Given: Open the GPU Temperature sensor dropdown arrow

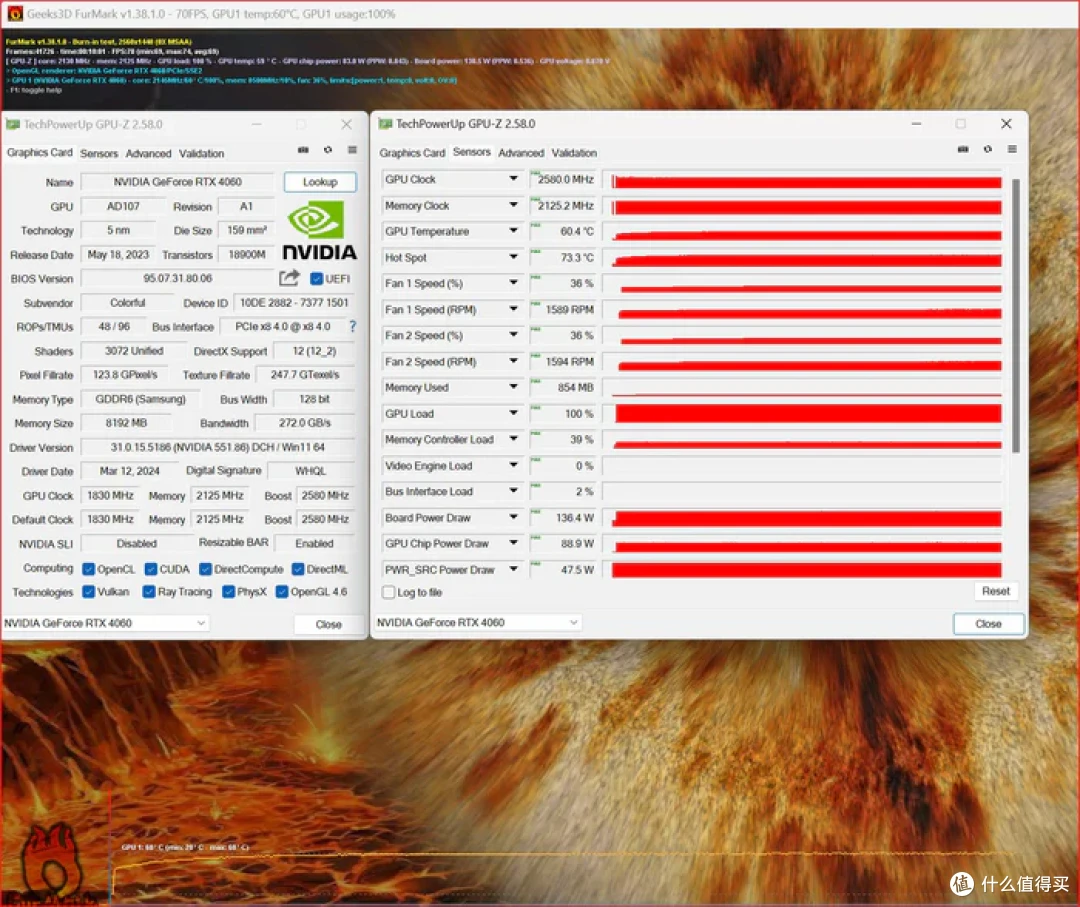Looking at the screenshot, I should click(513, 231).
